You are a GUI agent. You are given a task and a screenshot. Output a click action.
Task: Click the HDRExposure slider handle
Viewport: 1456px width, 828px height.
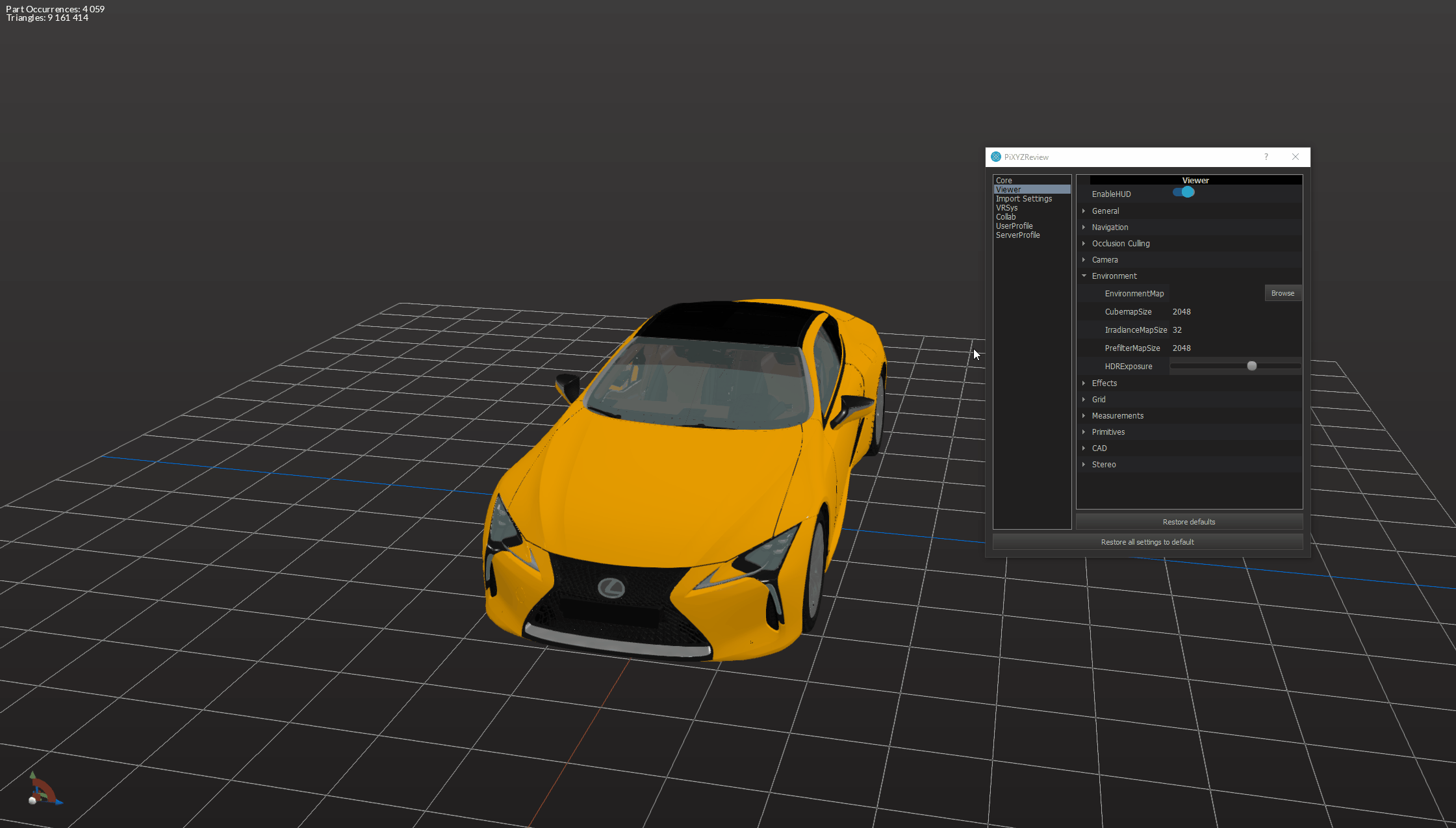pyautogui.click(x=1251, y=366)
